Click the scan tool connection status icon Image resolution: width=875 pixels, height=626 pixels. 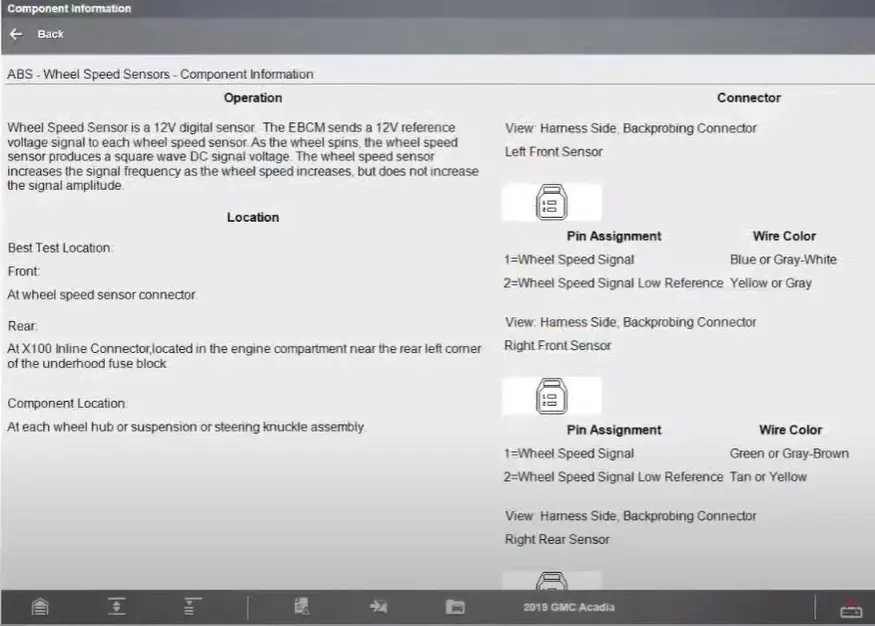[x=850, y=607]
